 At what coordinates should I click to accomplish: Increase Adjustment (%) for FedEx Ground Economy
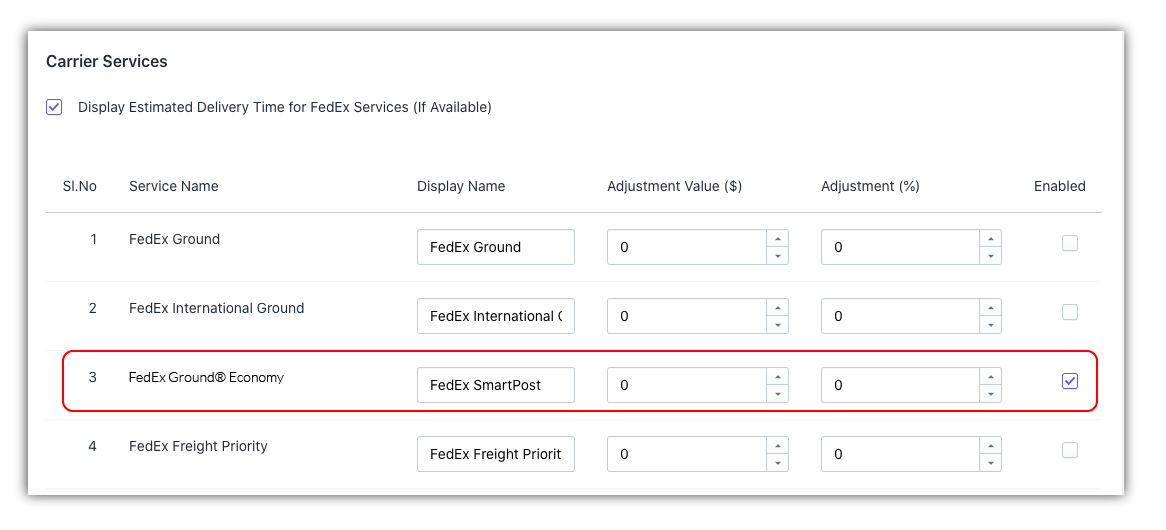pyautogui.click(x=991, y=377)
